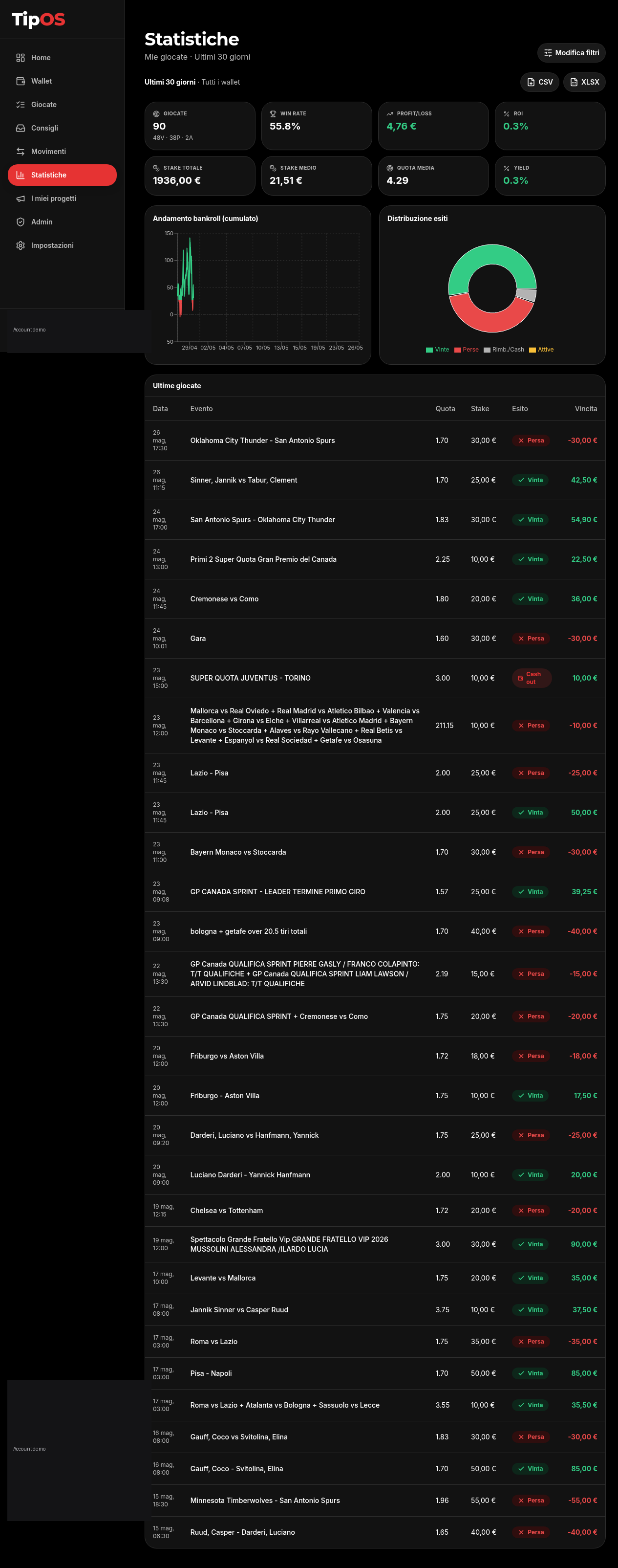
Task: Click the Evento column header
Action: click(x=201, y=409)
